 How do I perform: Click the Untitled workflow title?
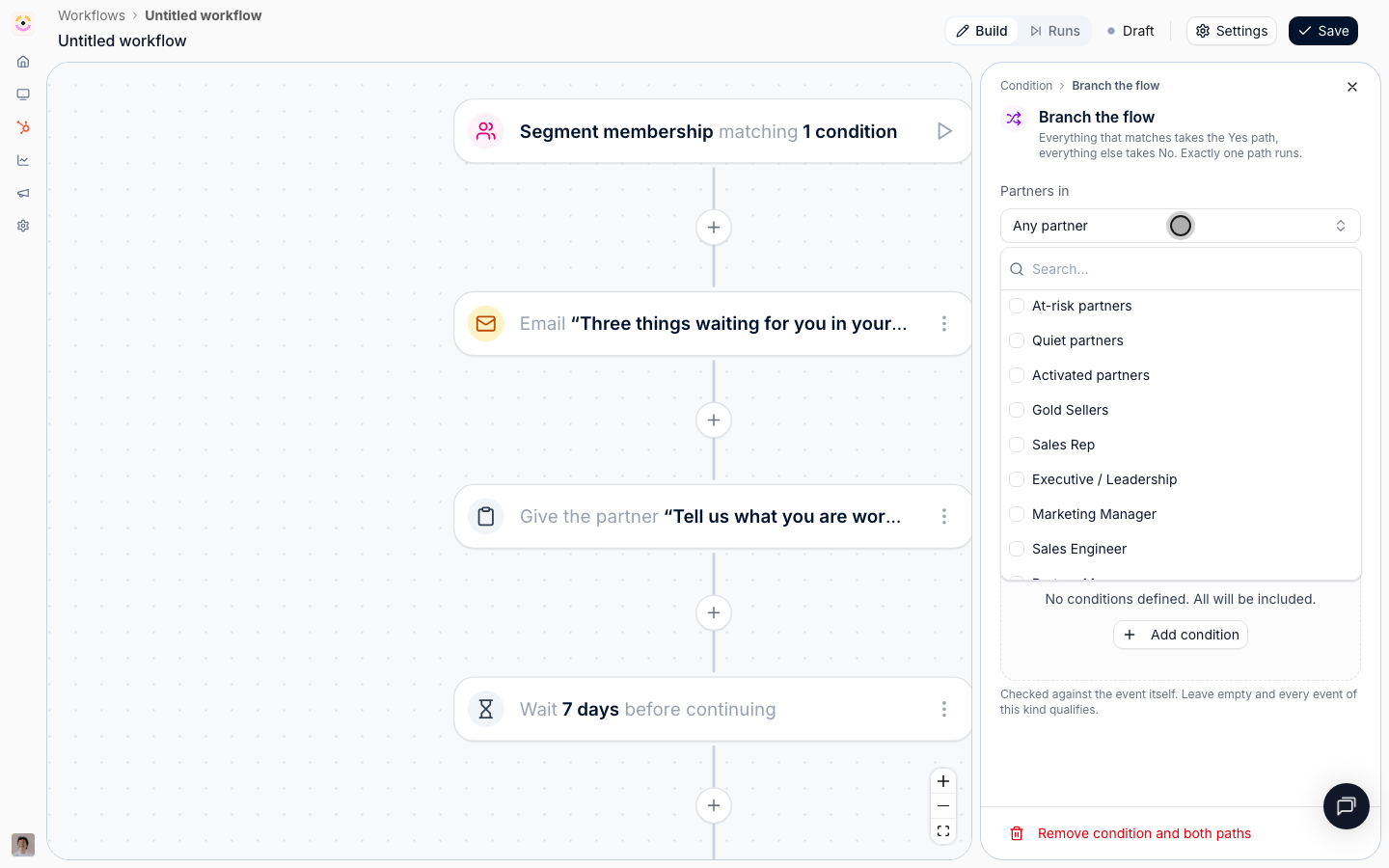[x=123, y=41]
